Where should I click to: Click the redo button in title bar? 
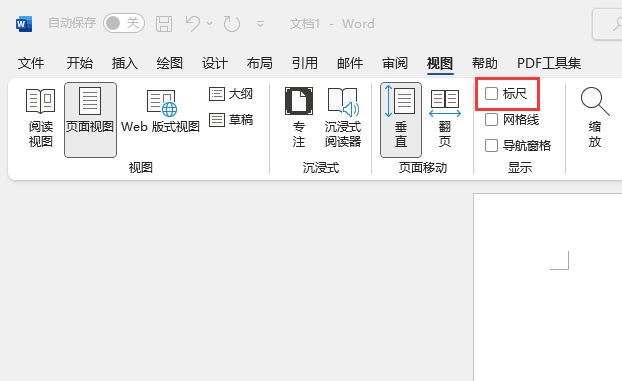232,24
